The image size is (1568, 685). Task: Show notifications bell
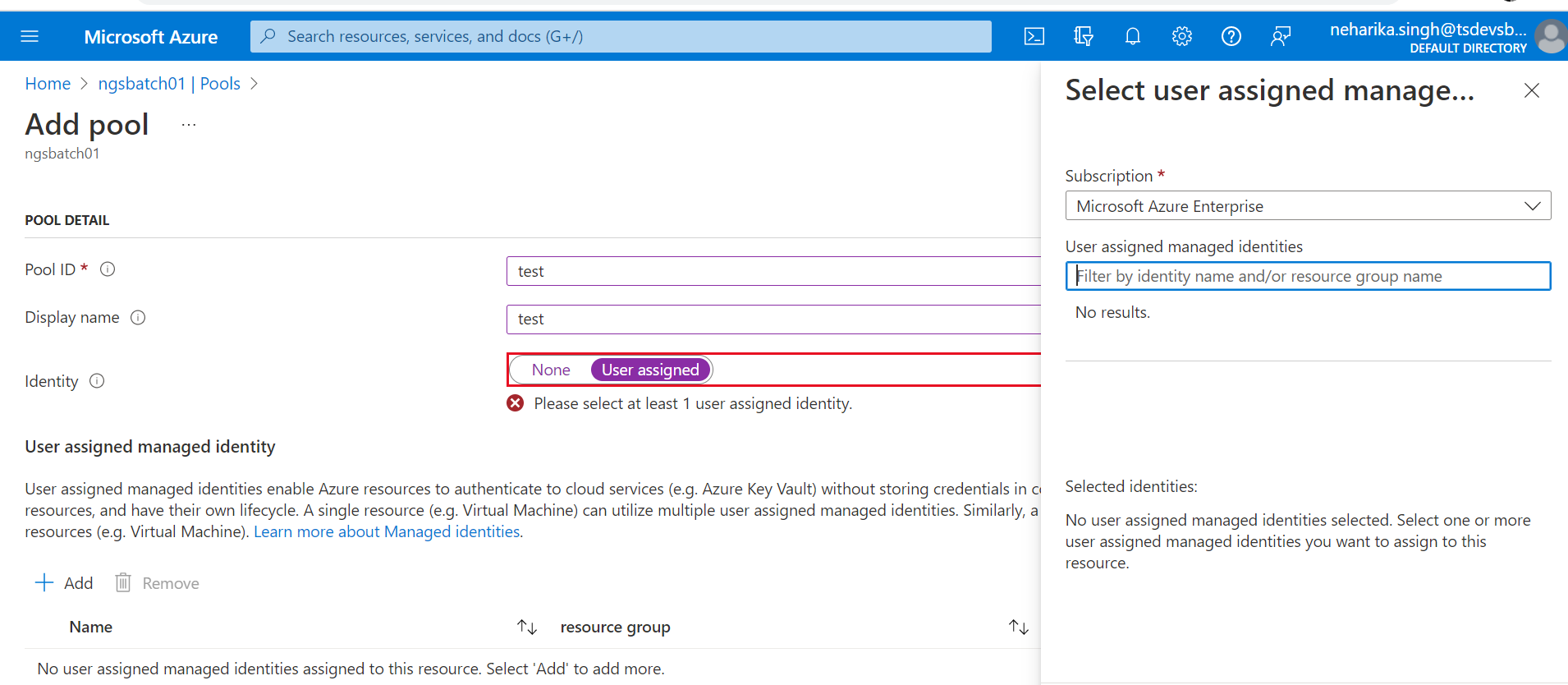tap(1133, 36)
